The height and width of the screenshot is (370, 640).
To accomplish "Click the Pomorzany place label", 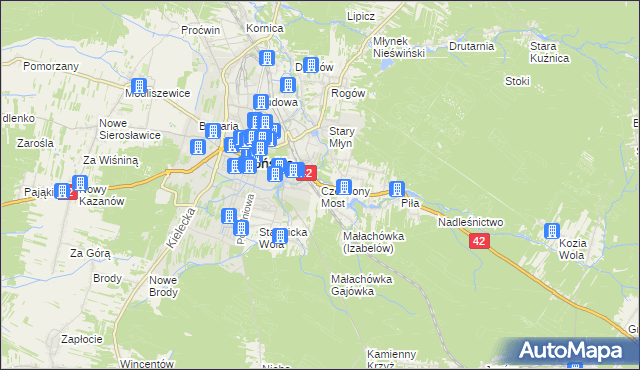I will click(51, 66).
